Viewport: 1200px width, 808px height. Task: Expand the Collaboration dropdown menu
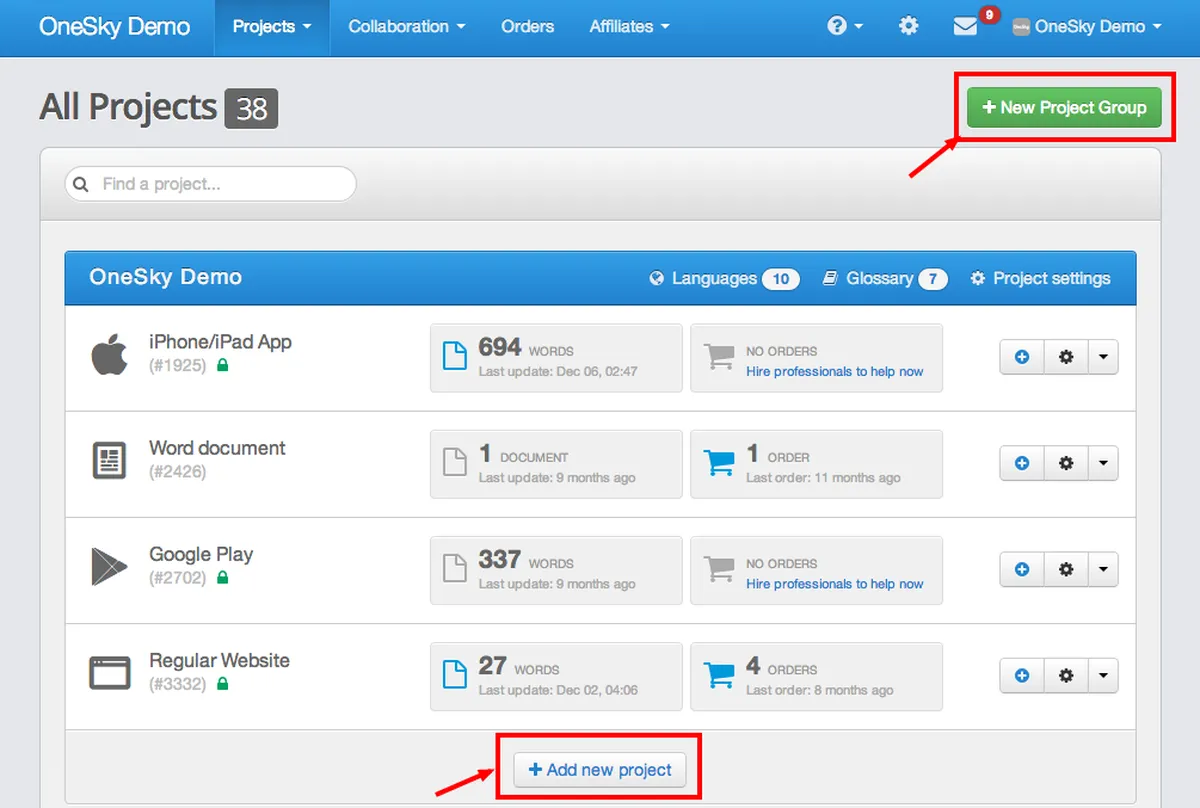(x=407, y=27)
